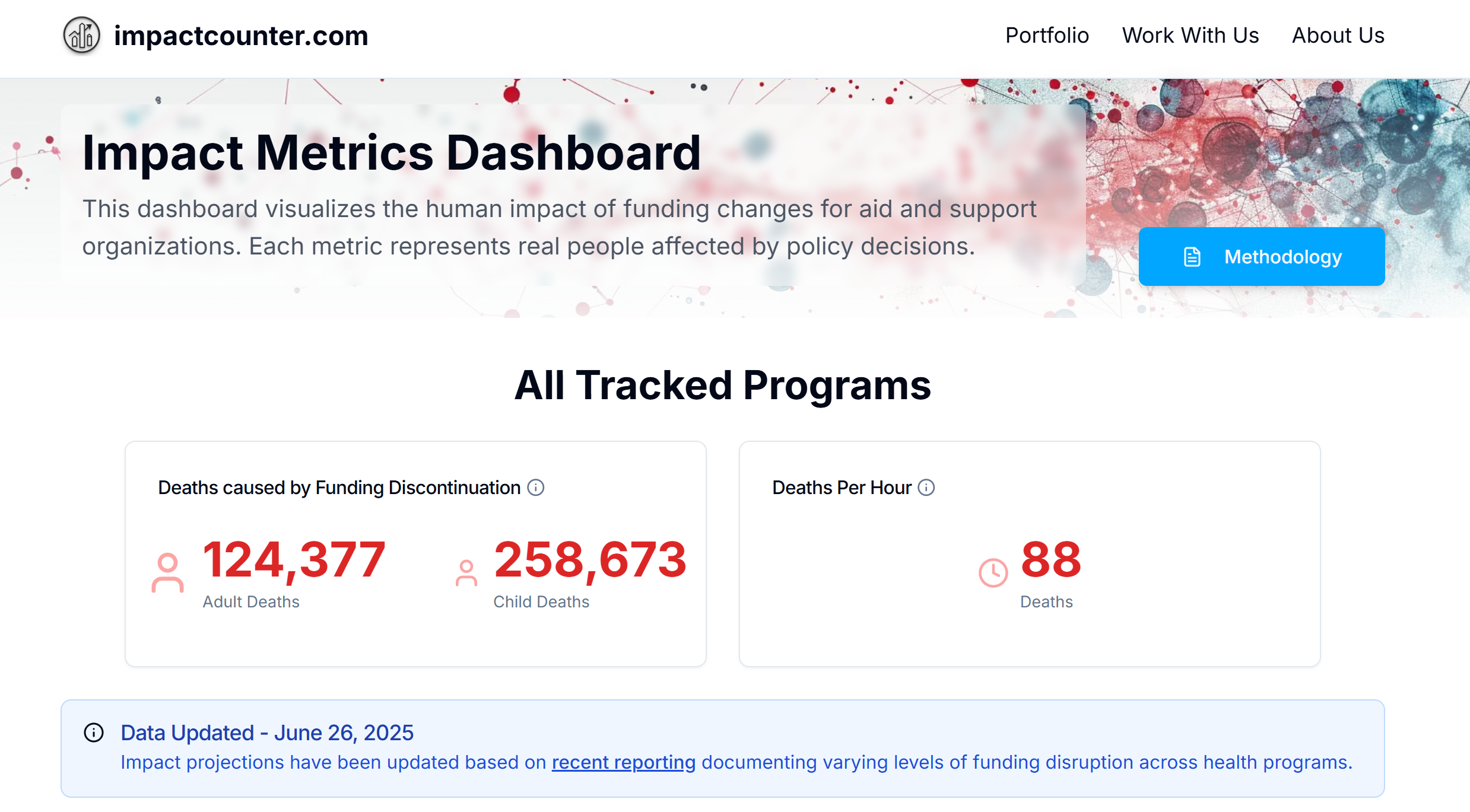Click the child person icon
The width and height of the screenshot is (1470, 812).
(x=466, y=574)
